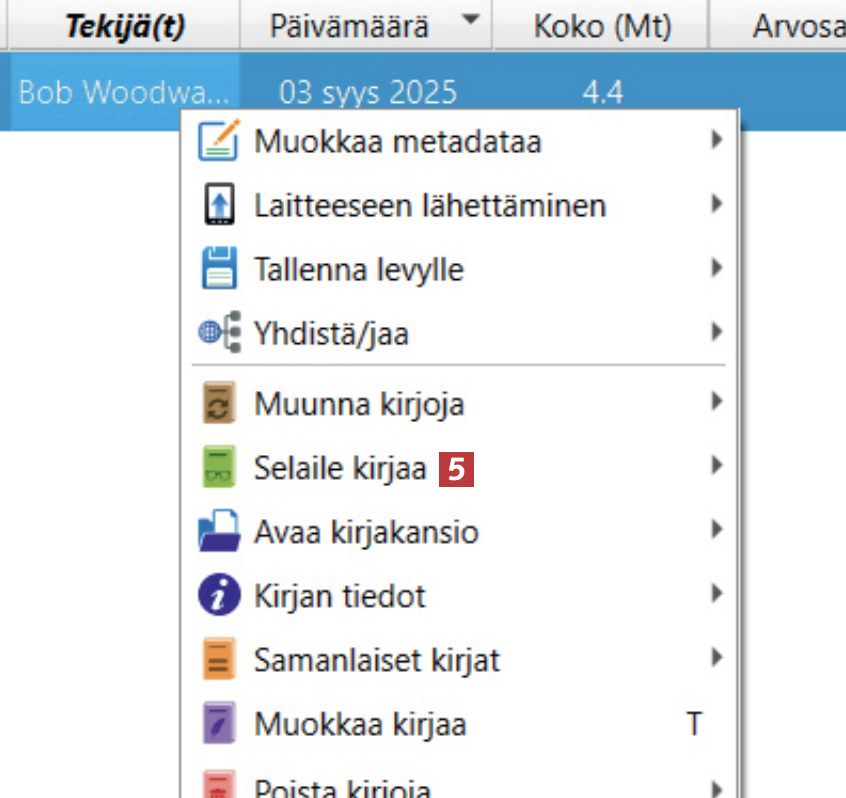Click the T shortcut label for Muokkaa kirjaa
846x798 pixels.
click(x=694, y=723)
